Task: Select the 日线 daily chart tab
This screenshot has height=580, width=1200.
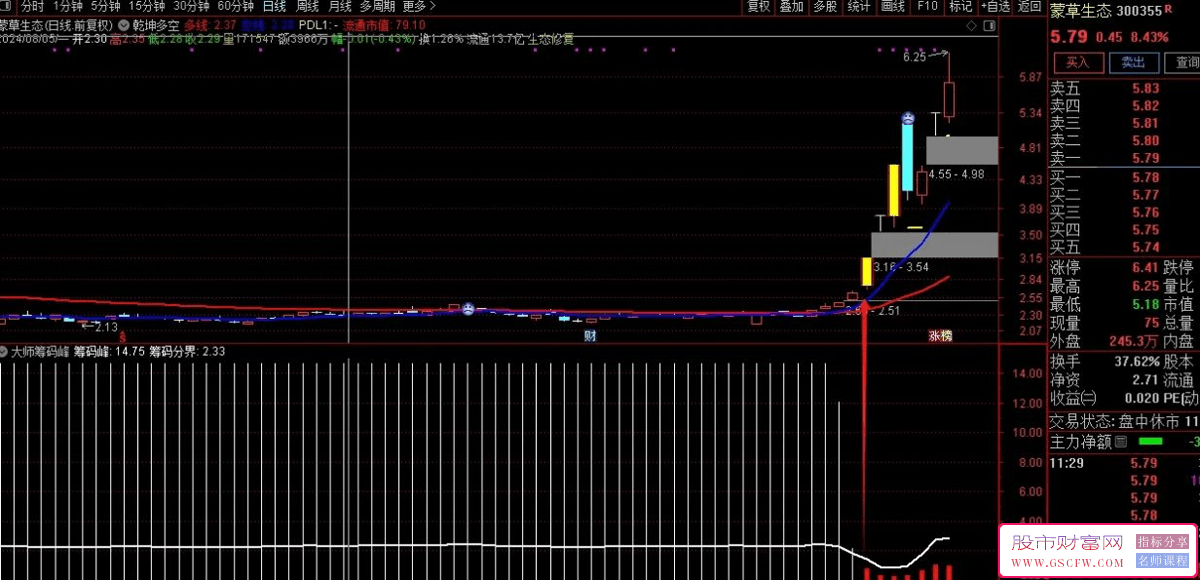Action: click(x=274, y=6)
